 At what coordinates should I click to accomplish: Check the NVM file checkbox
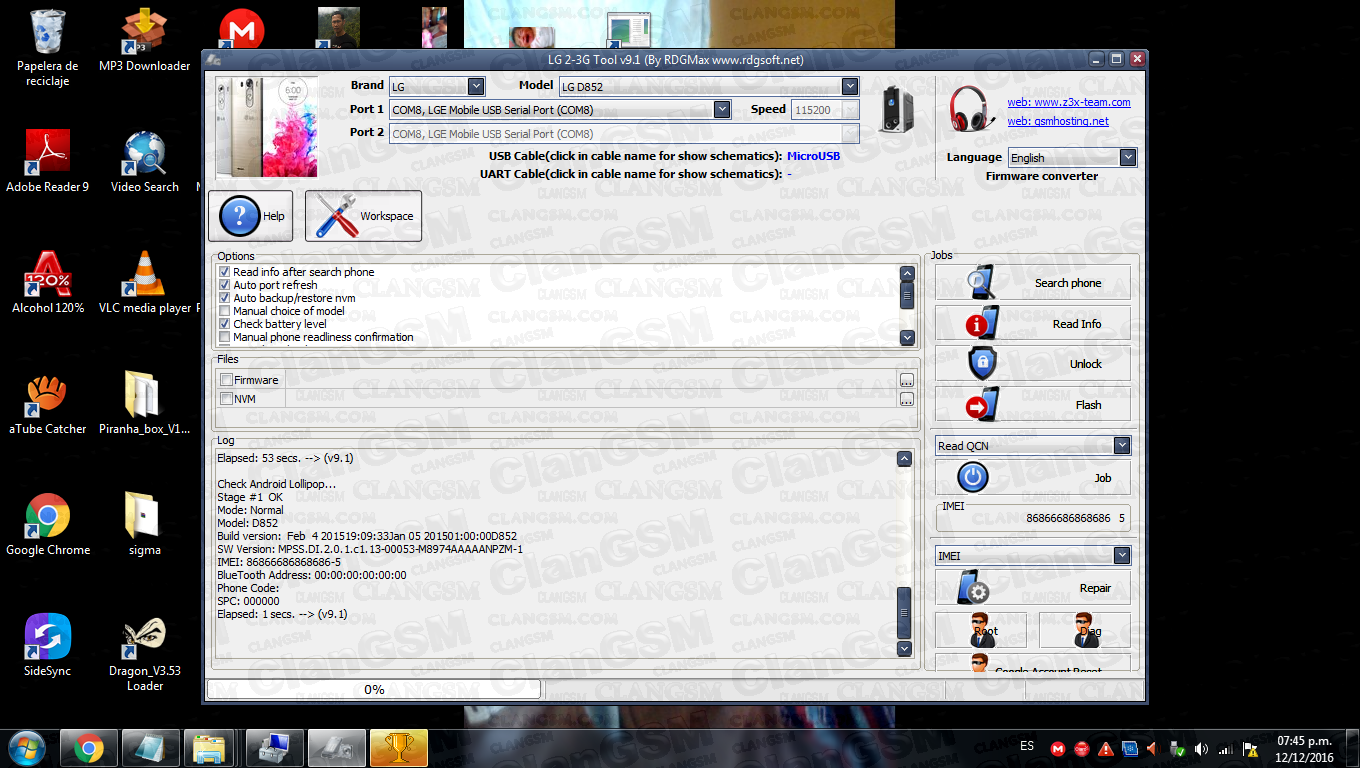[226, 399]
